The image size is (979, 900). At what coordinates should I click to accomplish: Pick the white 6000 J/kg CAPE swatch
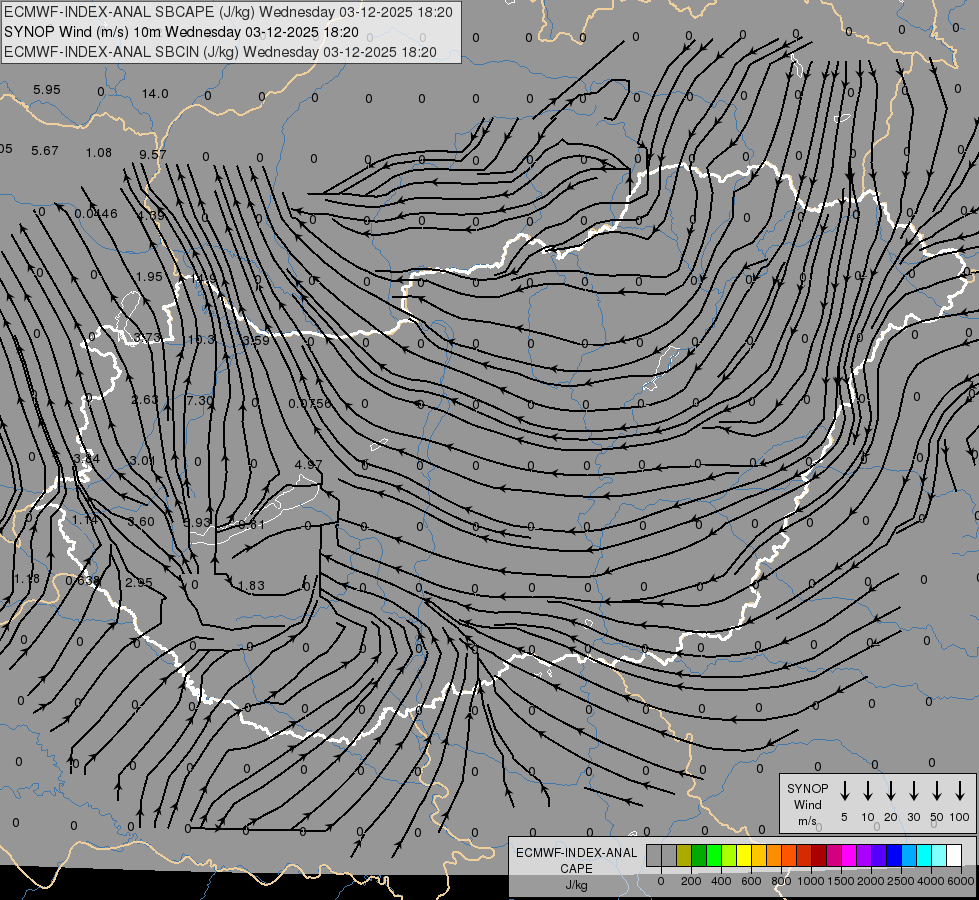tap(953, 855)
